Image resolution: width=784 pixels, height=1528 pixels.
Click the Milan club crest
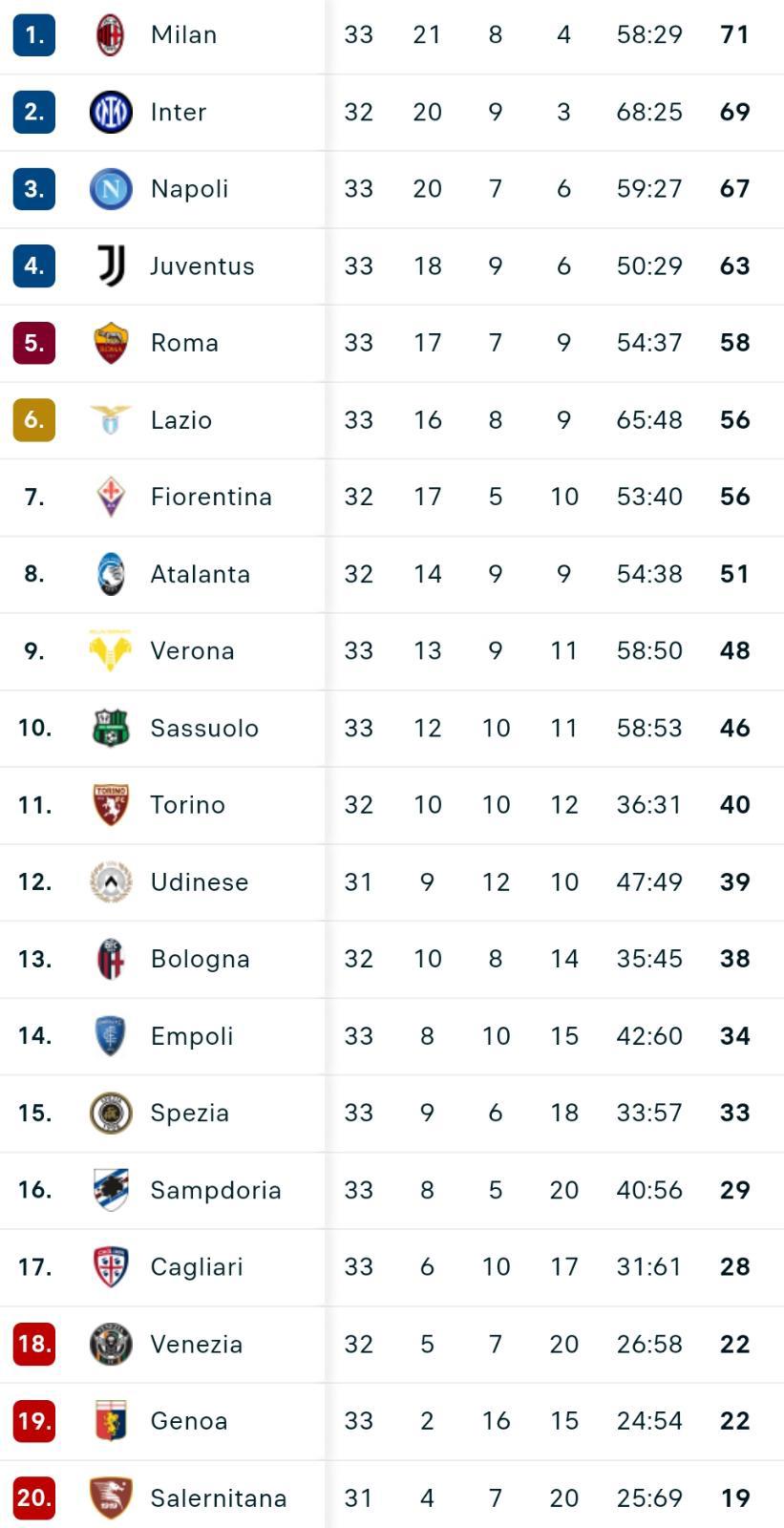click(x=111, y=35)
